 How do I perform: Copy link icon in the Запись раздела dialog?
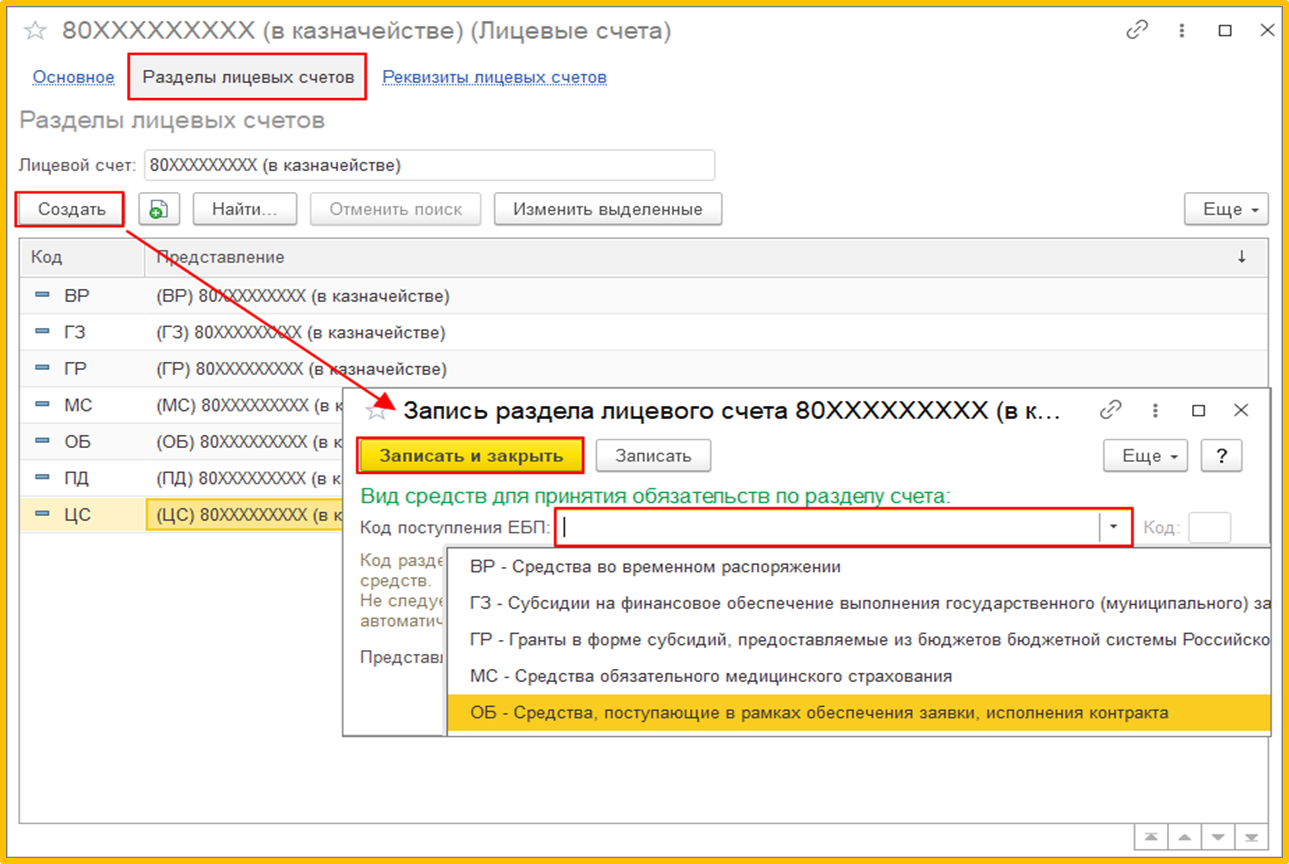pos(1110,410)
